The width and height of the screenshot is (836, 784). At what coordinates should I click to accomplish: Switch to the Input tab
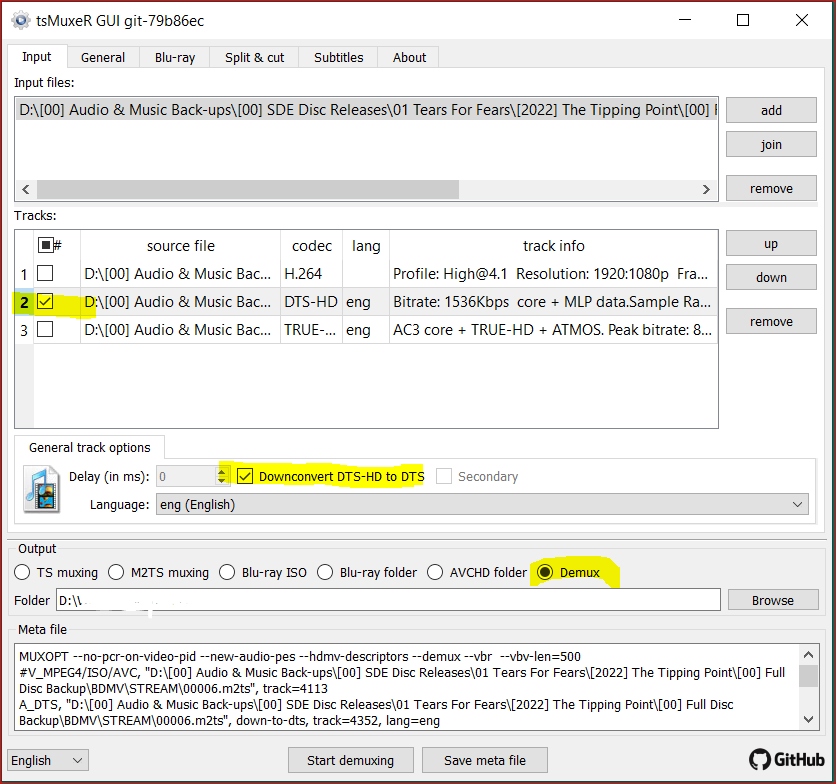point(37,57)
